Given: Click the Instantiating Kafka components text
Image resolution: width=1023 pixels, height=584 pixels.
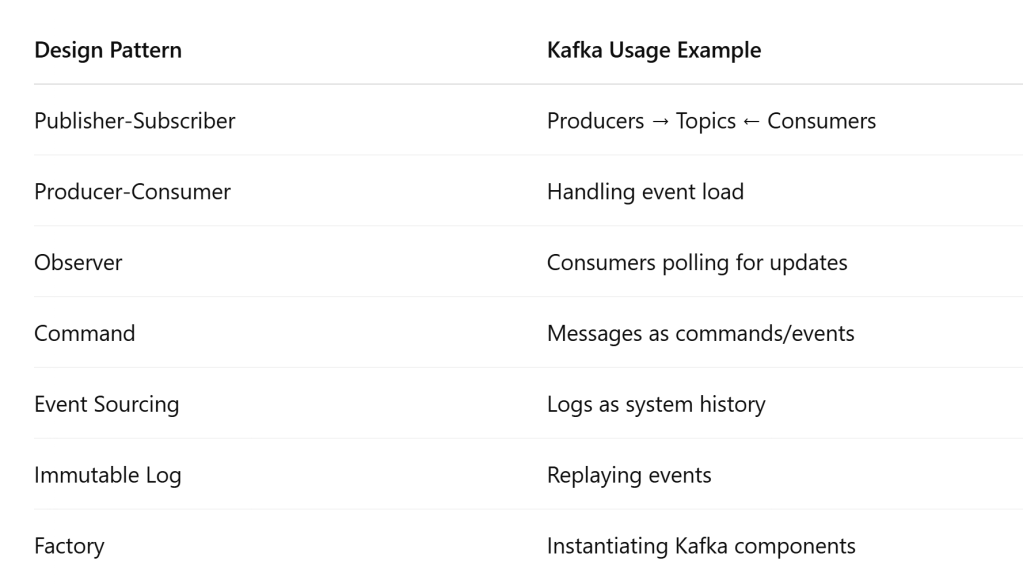Looking at the screenshot, I should [701, 547].
